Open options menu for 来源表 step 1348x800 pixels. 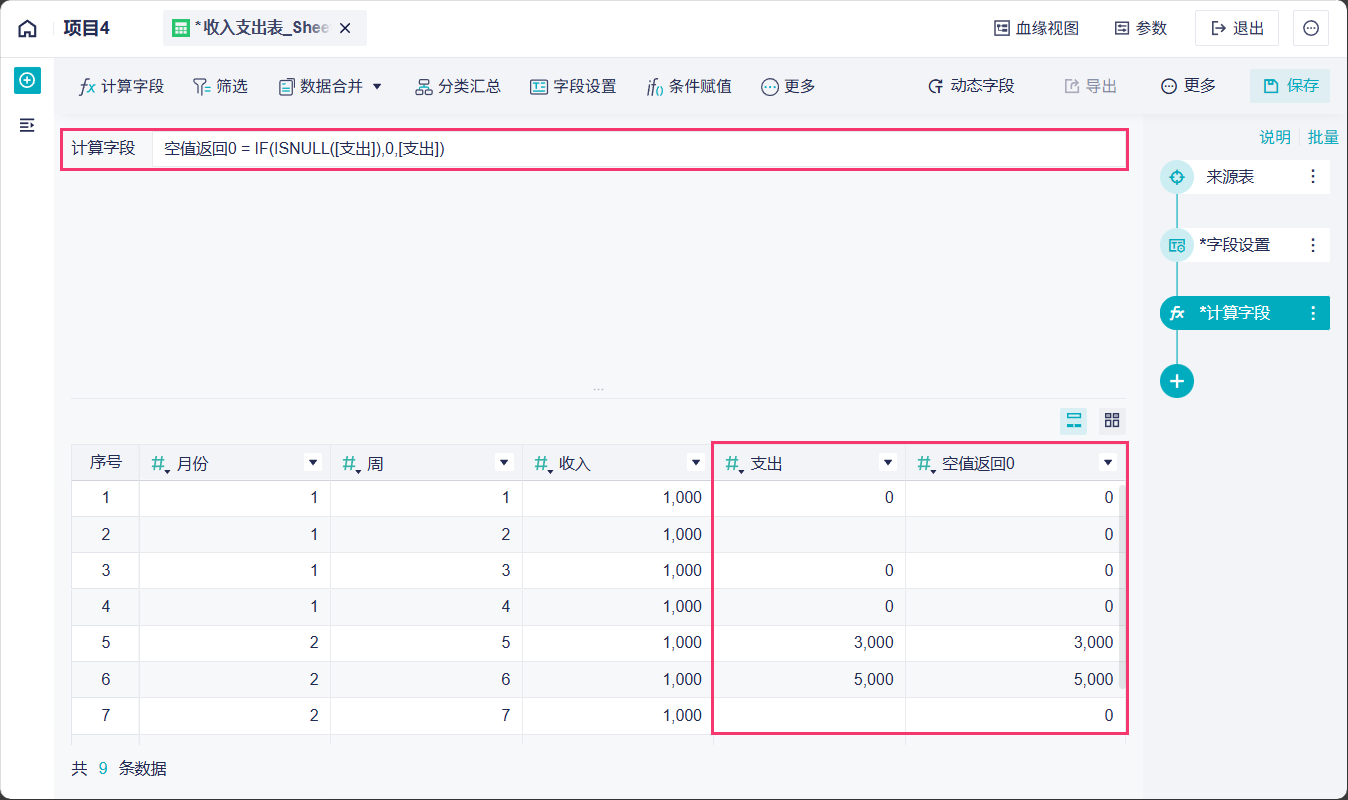(x=1313, y=177)
